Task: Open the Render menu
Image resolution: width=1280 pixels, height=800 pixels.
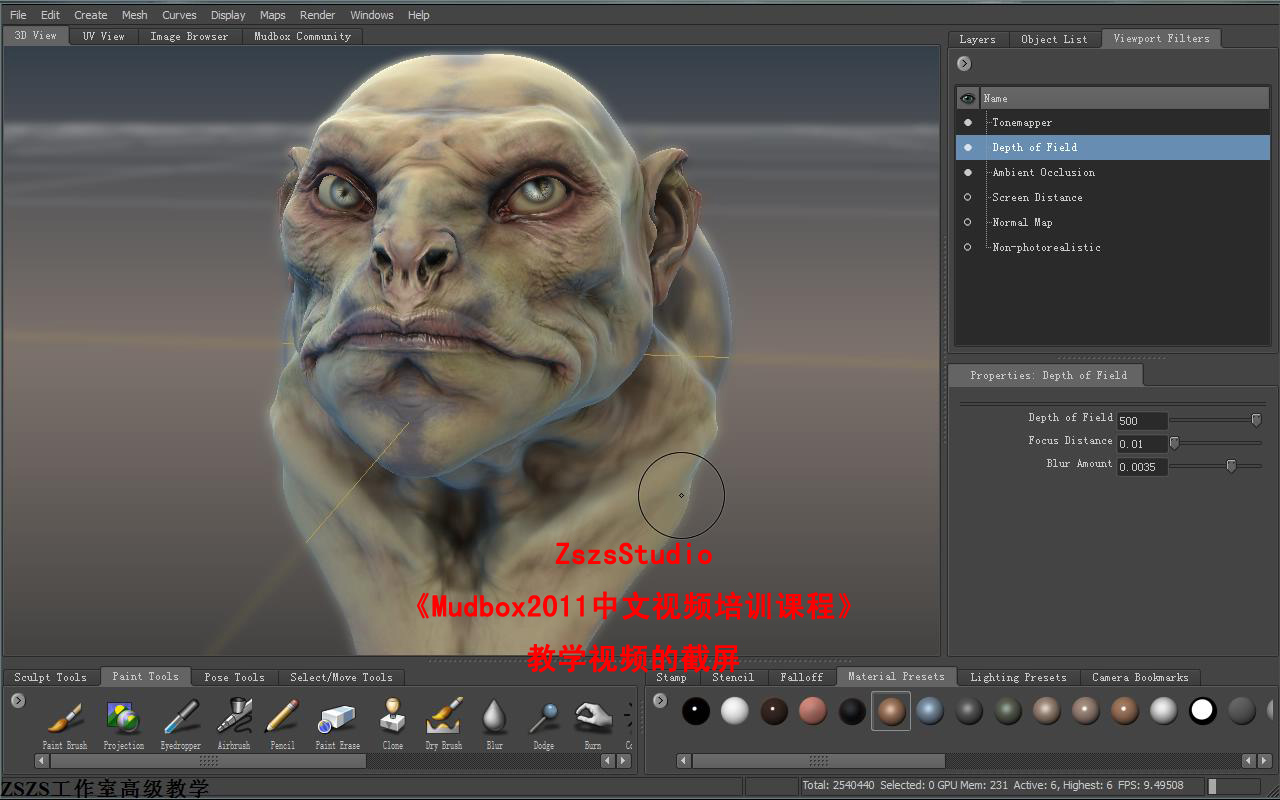Action: (318, 15)
